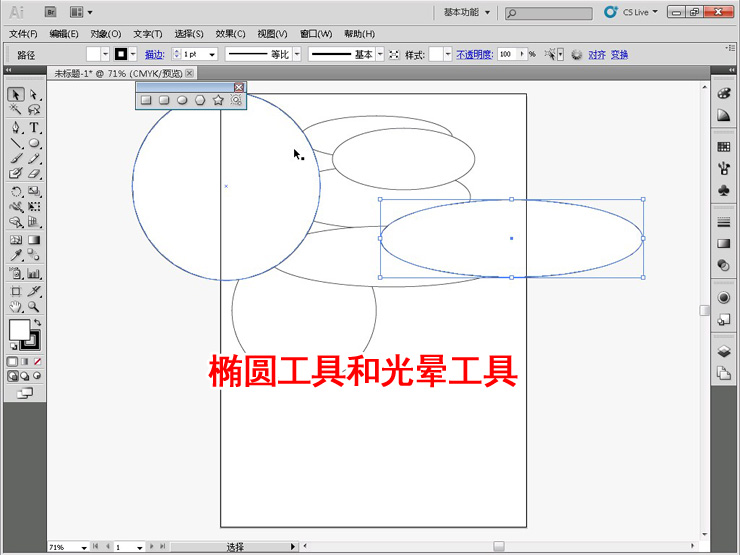Viewport: 740px width, 555px height.
Task: Open the 71% zoom level dropdown
Action: coord(83,547)
